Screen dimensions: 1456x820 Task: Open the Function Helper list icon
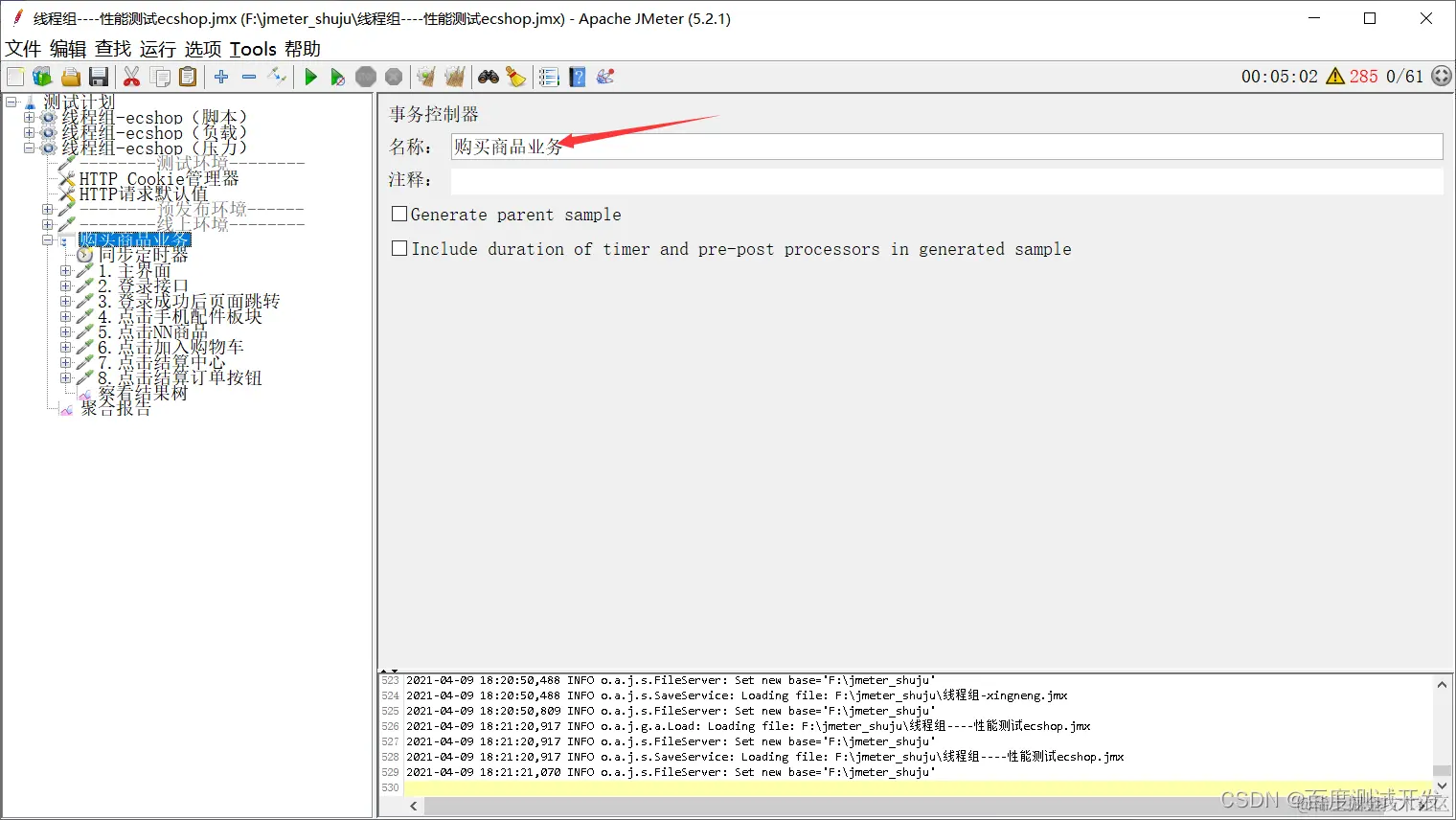[x=549, y=77]
